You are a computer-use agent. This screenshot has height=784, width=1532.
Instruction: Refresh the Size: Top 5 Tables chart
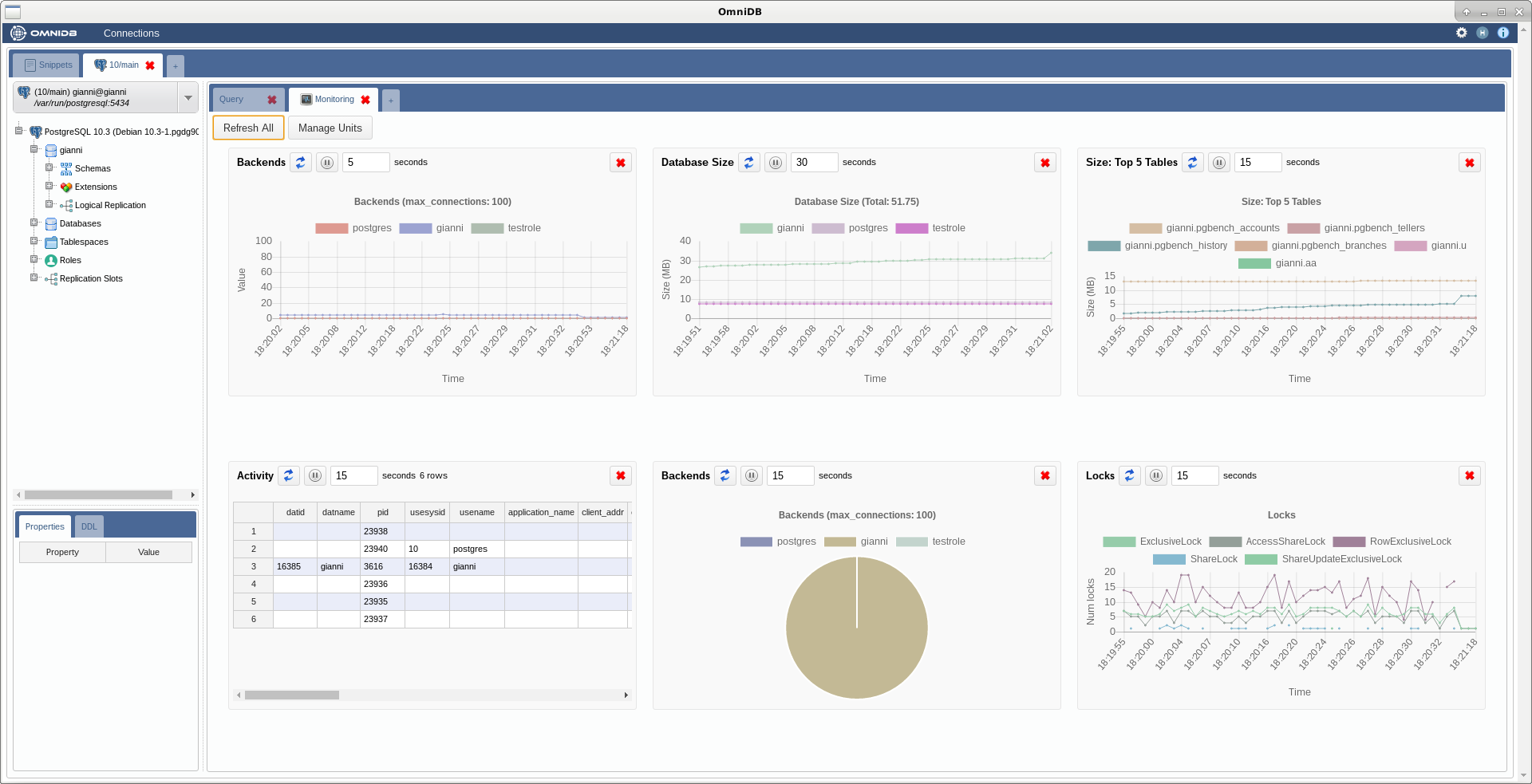1193,163
